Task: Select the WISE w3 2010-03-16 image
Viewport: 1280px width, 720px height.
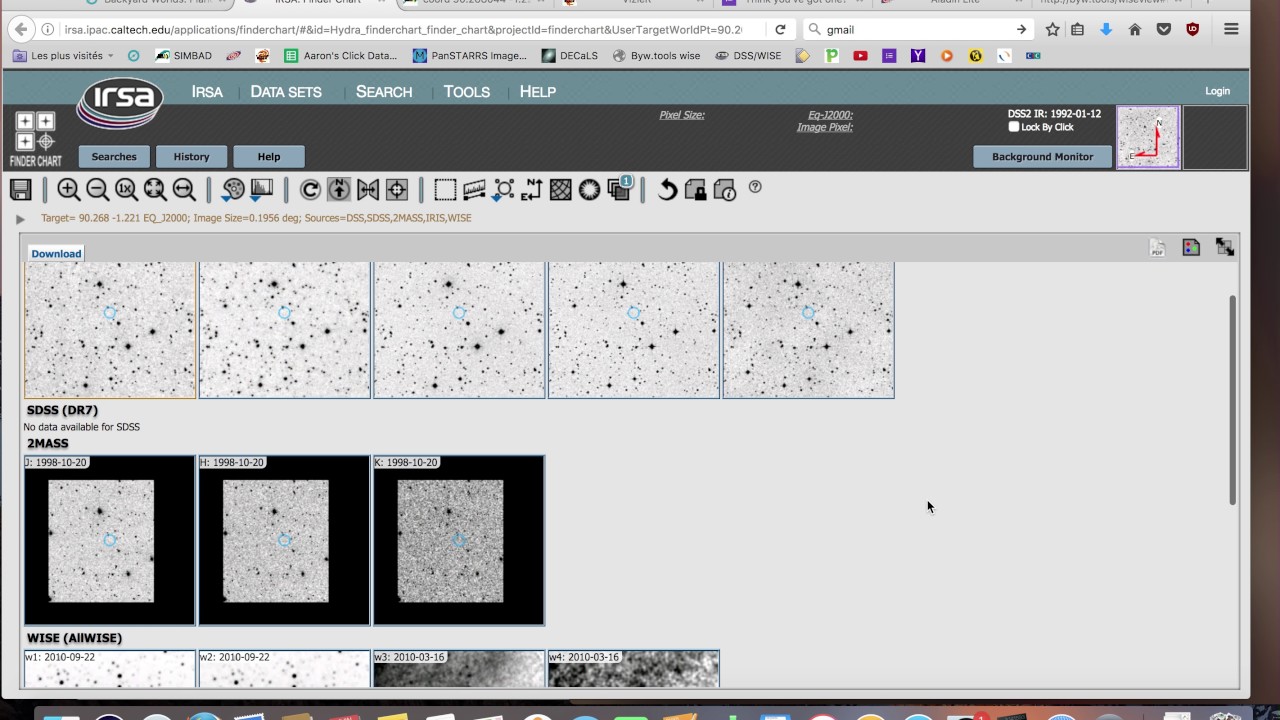Action: (x=459, y=668)
